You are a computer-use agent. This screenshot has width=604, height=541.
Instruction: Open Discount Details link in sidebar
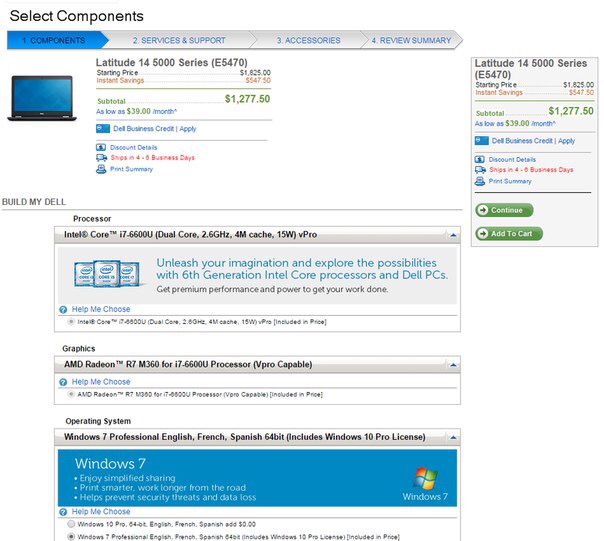click(512, 159)
